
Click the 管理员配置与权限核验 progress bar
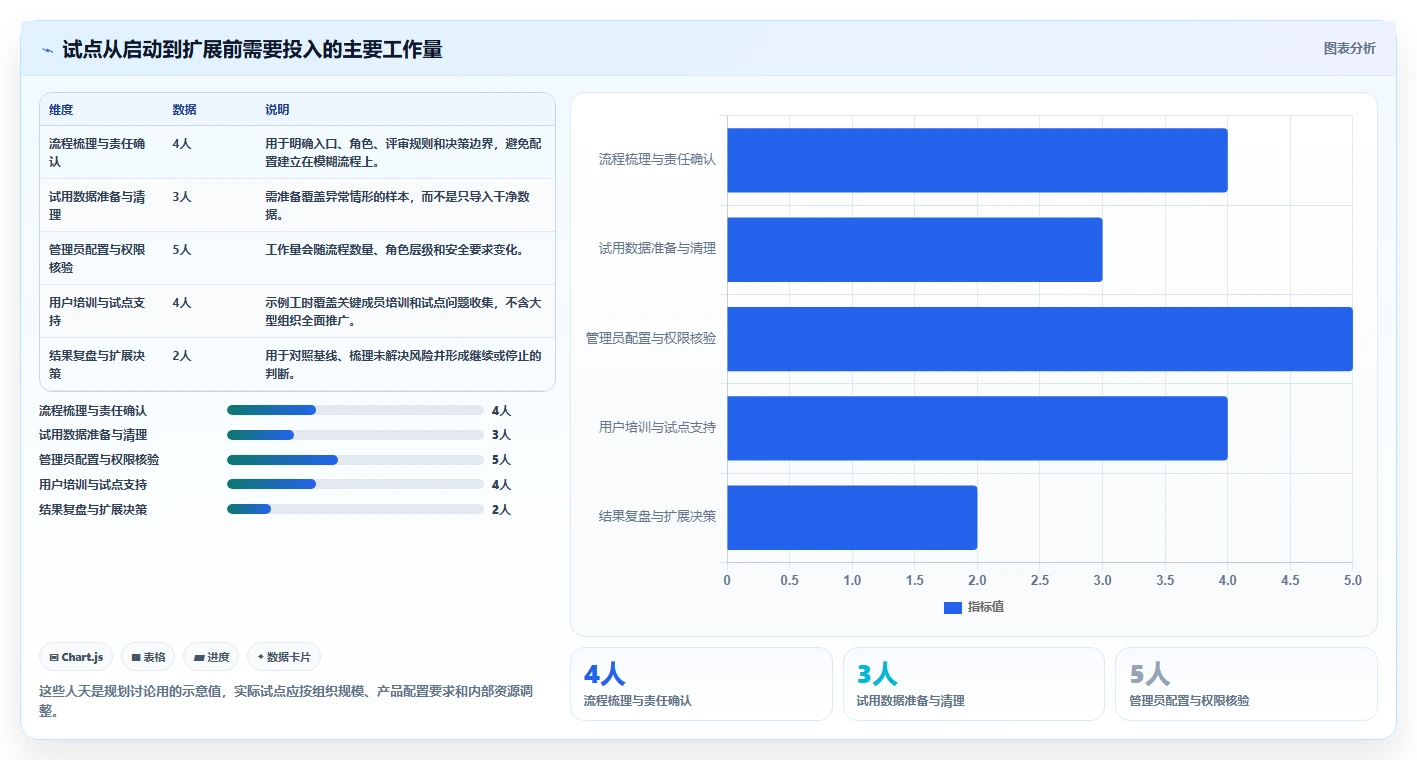click(x=355, y=460)
